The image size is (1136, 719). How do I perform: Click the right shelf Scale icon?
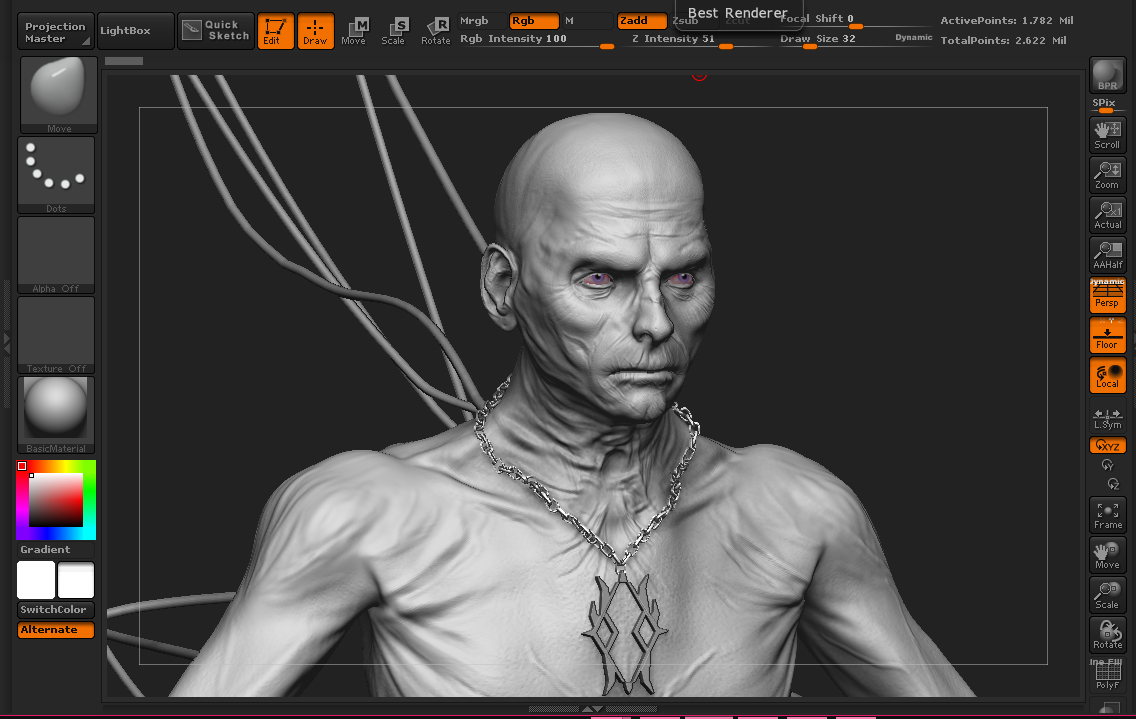pos(1108,595)
